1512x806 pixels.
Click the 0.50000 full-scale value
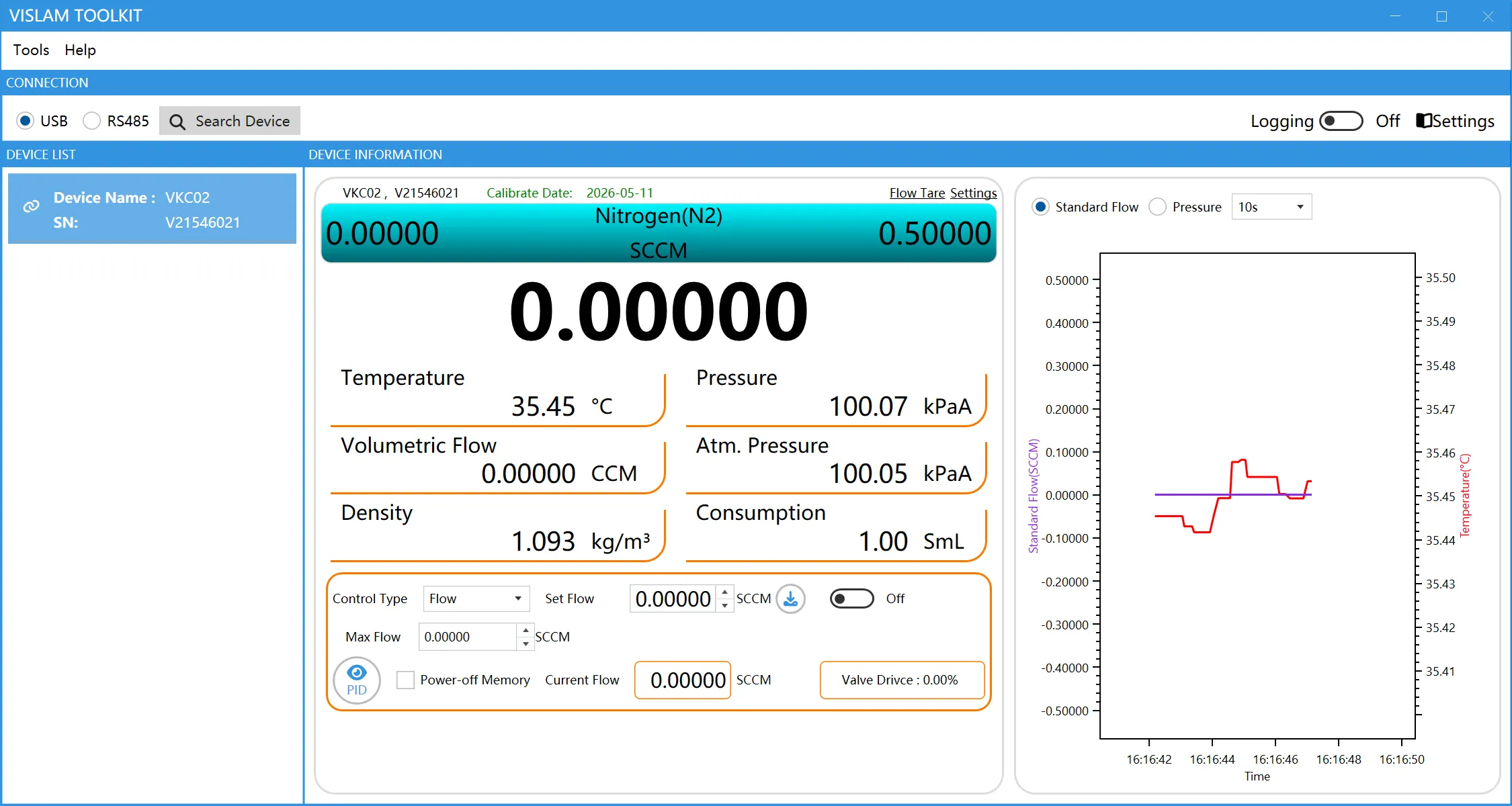coord(935,234)
